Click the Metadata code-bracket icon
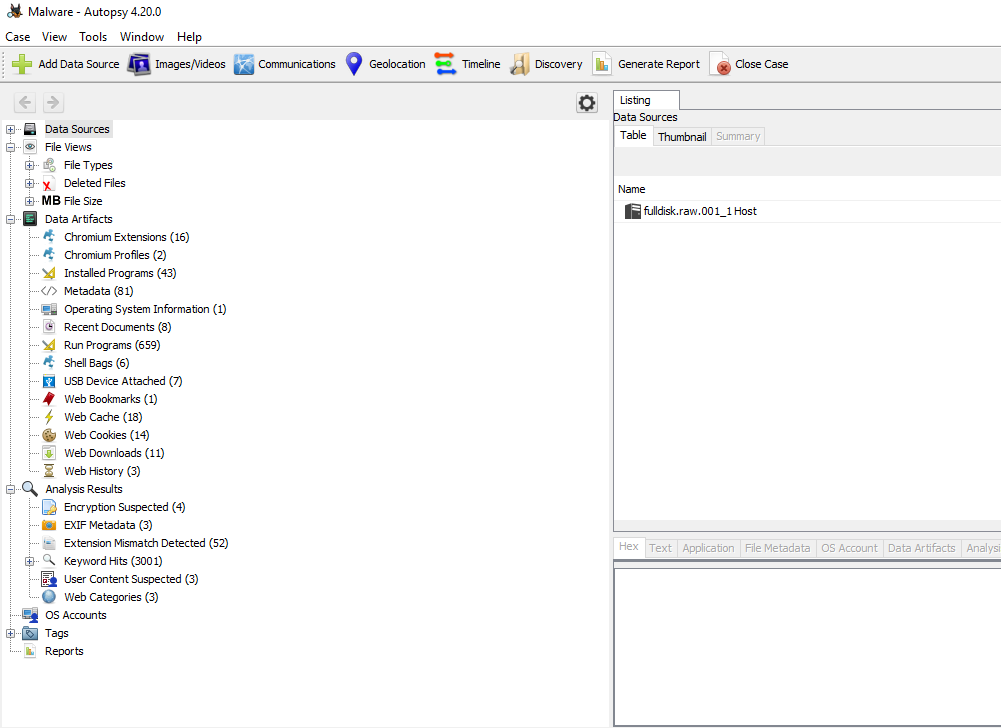This screenshot has width=1001, height=728. (49, 291)
